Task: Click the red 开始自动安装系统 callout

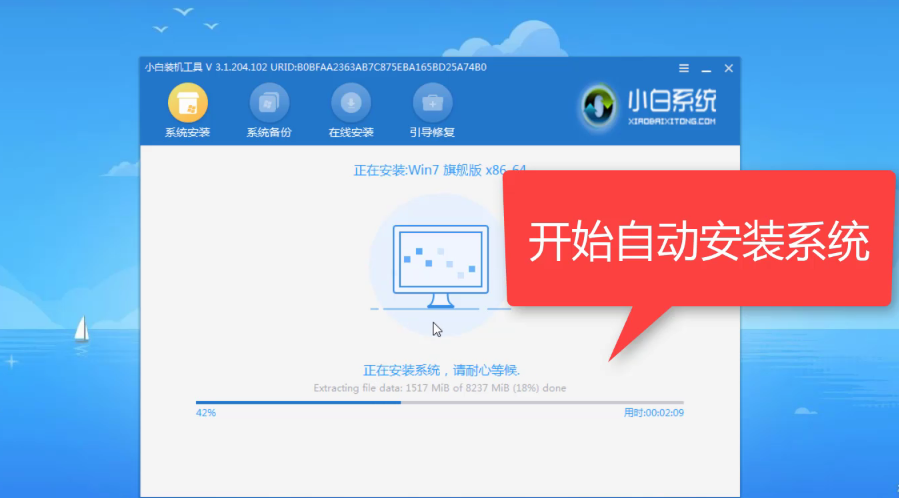Action: point(698,242)
